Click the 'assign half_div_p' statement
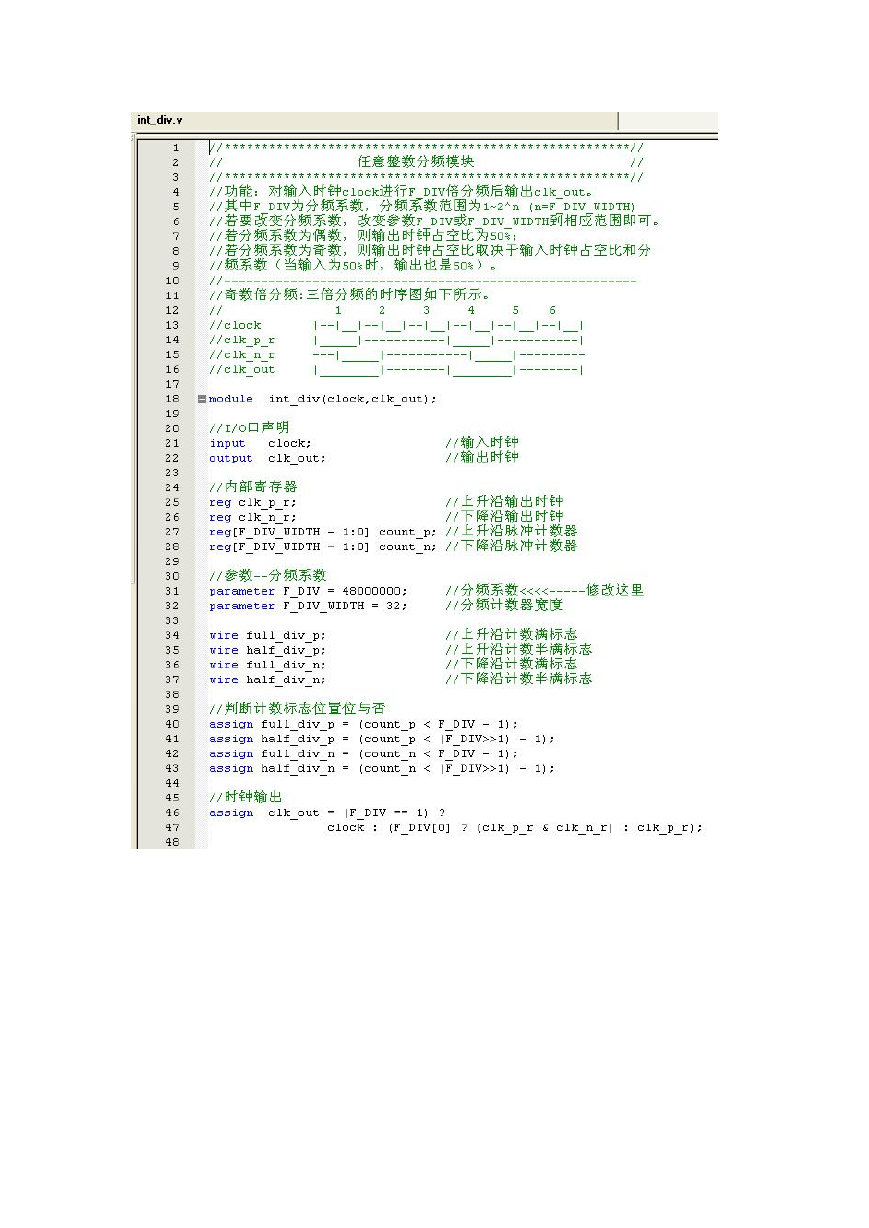Viewport: 869px width, 1228px height. 382,738
